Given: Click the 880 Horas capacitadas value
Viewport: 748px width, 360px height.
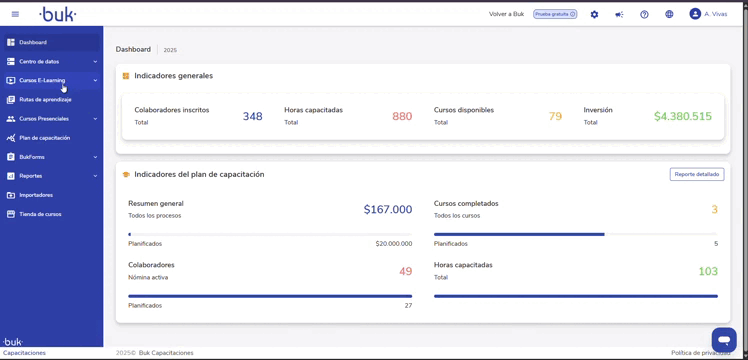Looking at the screenshot, I should click(402, 116).
